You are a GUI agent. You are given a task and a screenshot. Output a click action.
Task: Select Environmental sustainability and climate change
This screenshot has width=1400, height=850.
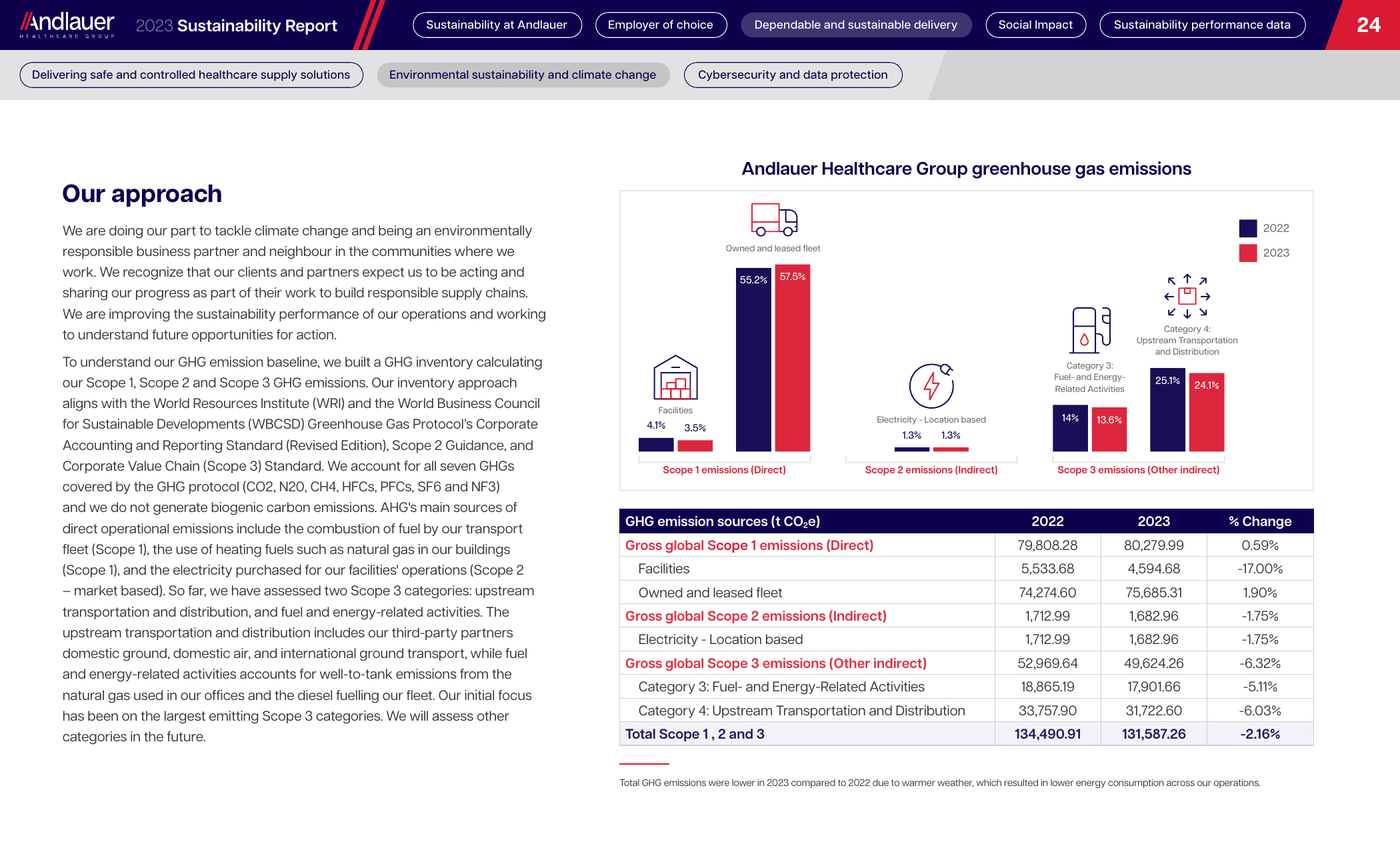523,75
